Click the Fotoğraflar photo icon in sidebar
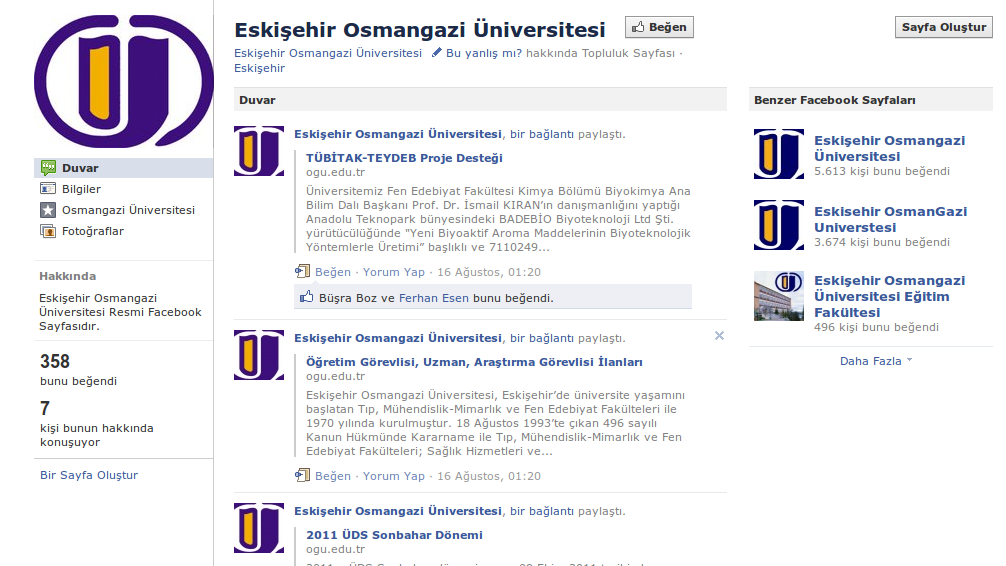The width and height of the screenshot is (1006, 566). pyautogui.click(x=48, y=231)
